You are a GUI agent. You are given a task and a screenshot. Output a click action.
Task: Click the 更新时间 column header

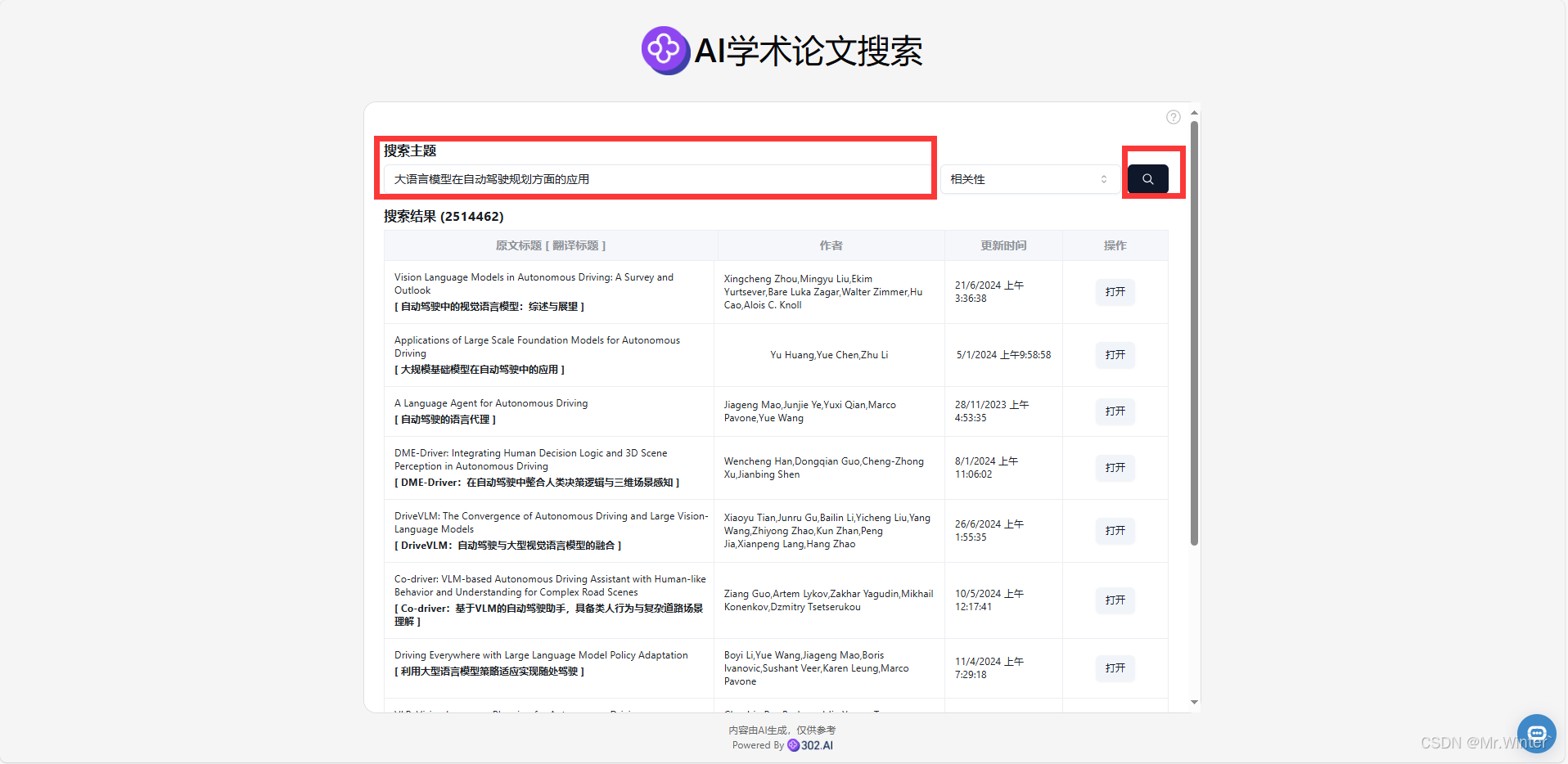point(1003,245)
